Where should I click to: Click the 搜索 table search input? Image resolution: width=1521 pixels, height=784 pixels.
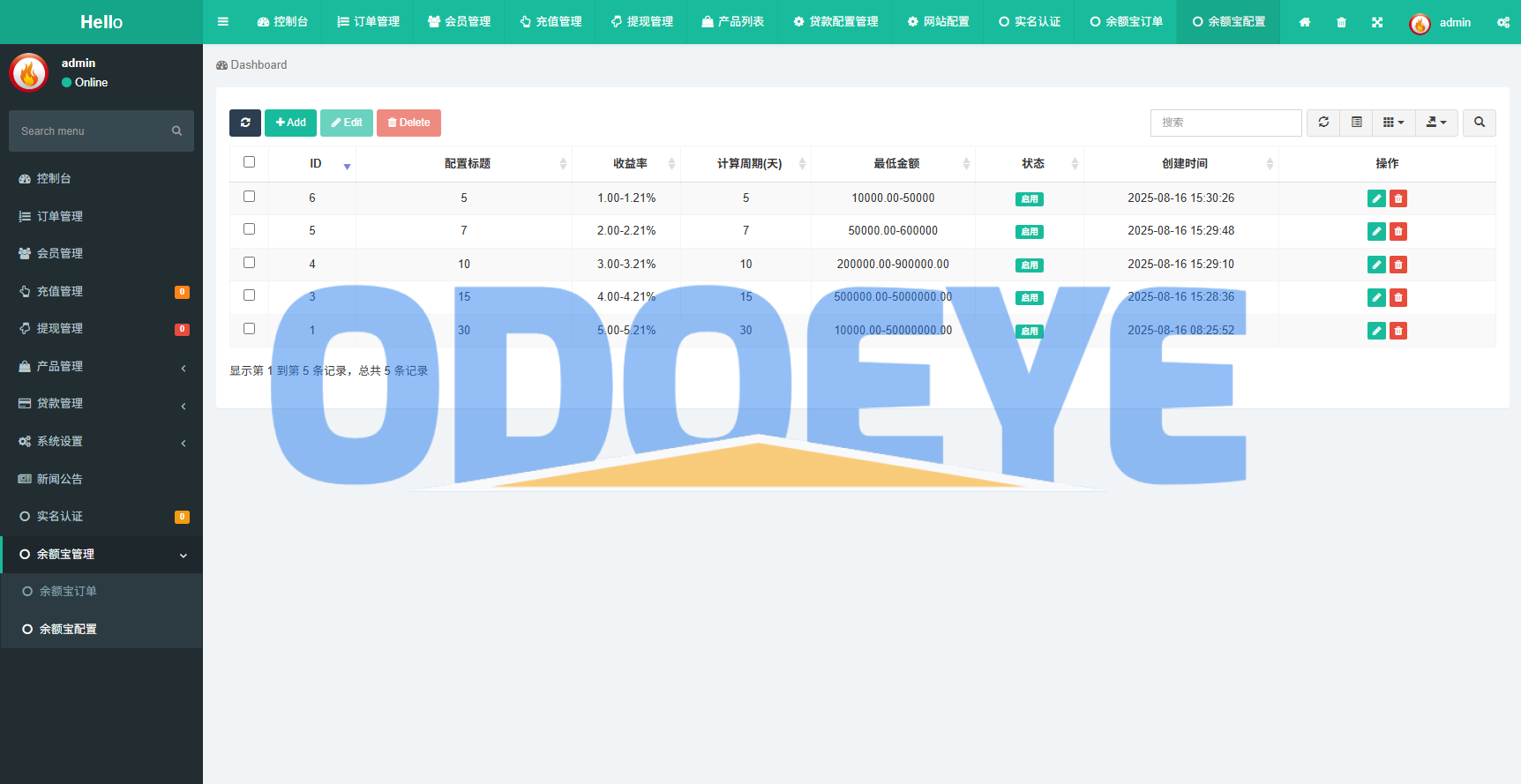pyautogui.click(x=1226, y=123)
